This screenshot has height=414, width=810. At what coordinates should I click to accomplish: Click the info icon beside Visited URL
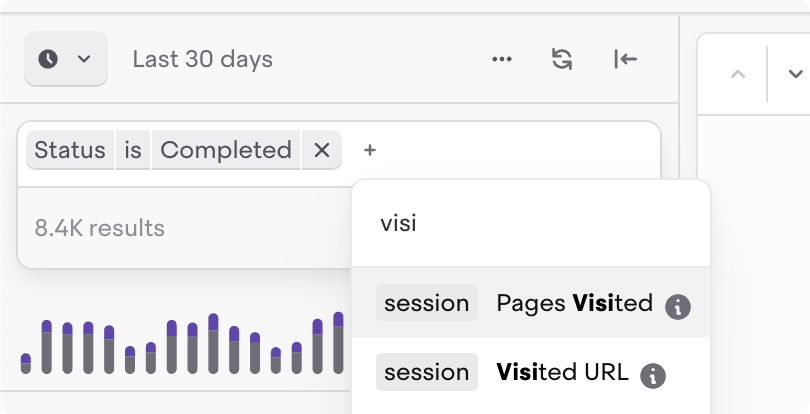pos(653,375)
